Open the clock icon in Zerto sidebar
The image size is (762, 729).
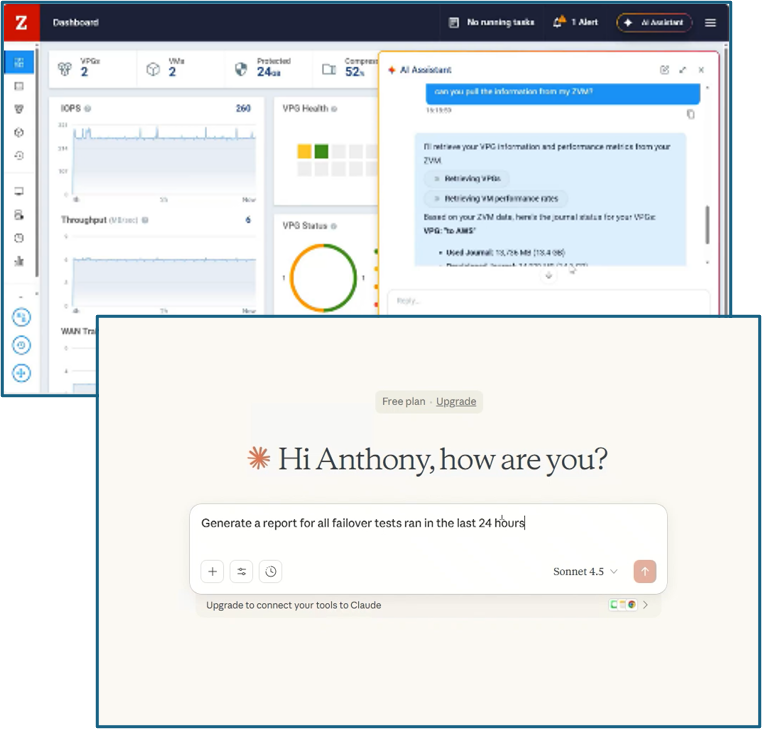19,238
